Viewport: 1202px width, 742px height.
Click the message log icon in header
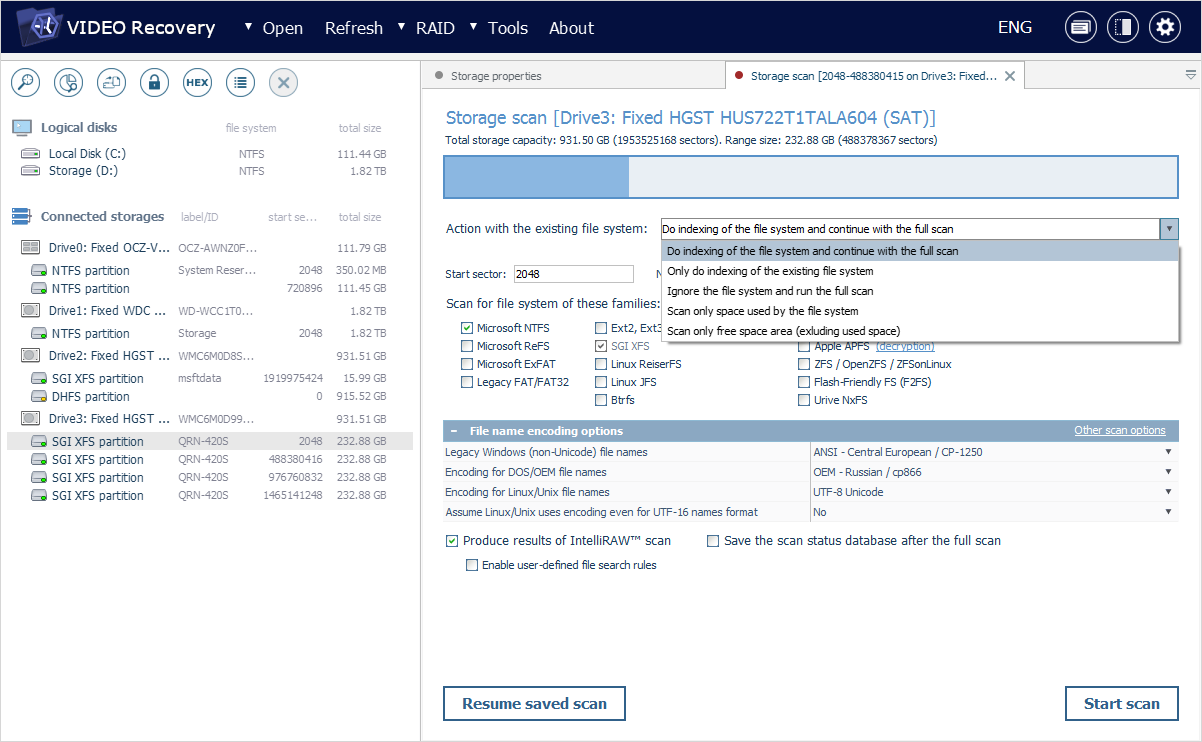click(1080, 28)
